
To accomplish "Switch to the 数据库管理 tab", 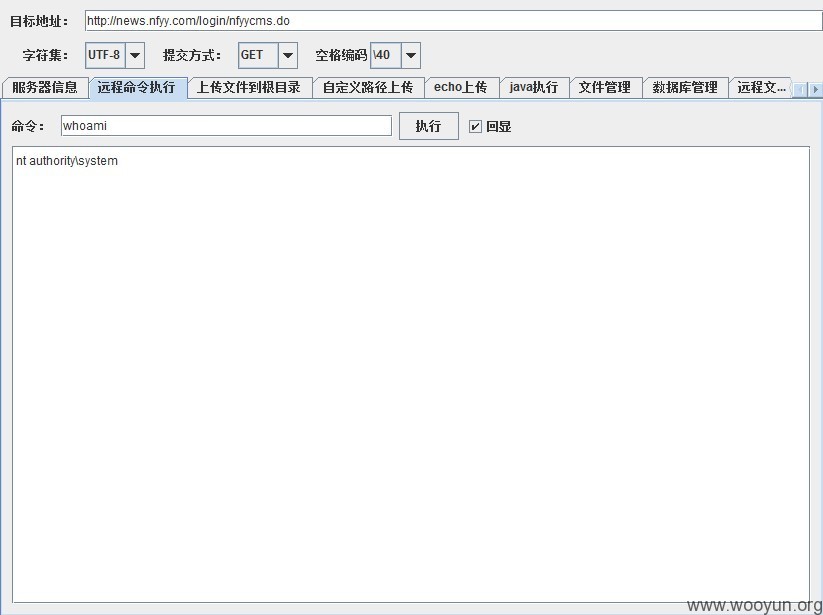I will coord(685,88).
